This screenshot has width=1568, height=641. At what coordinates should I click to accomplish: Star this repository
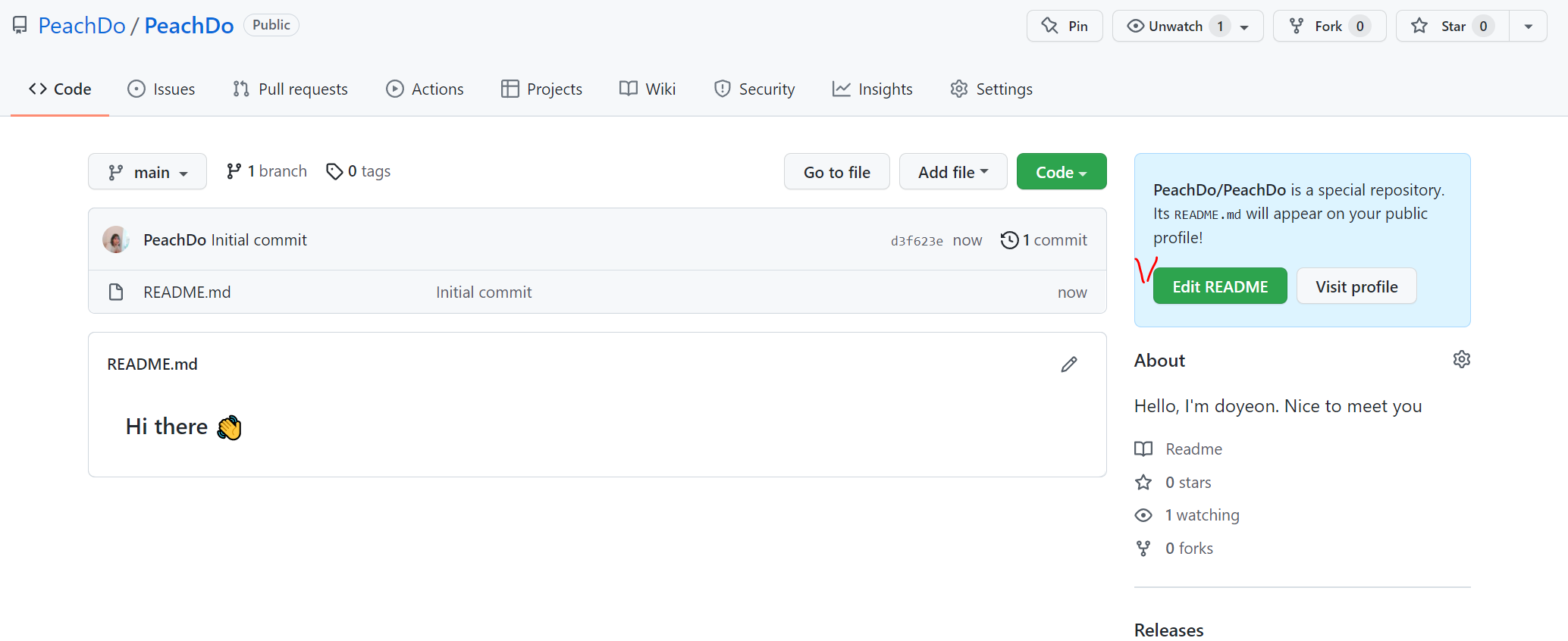pos(1453,26)
